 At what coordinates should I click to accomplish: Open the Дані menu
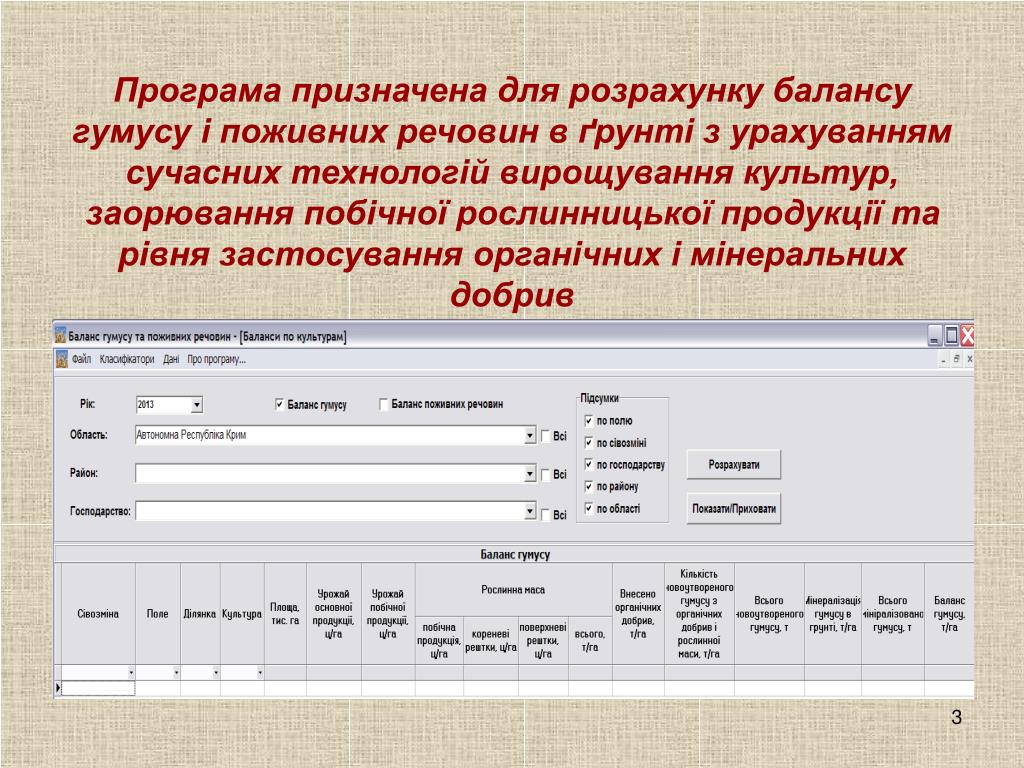pos(171,359)
